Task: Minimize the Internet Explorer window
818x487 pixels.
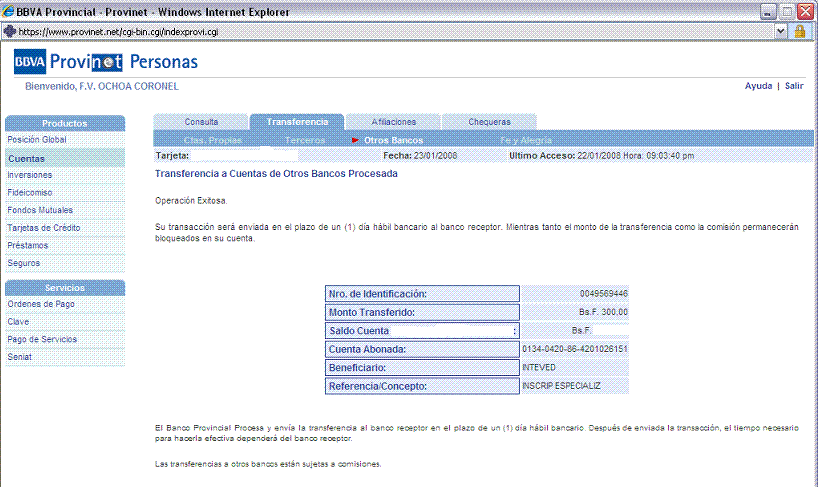Action: point(768,12)
